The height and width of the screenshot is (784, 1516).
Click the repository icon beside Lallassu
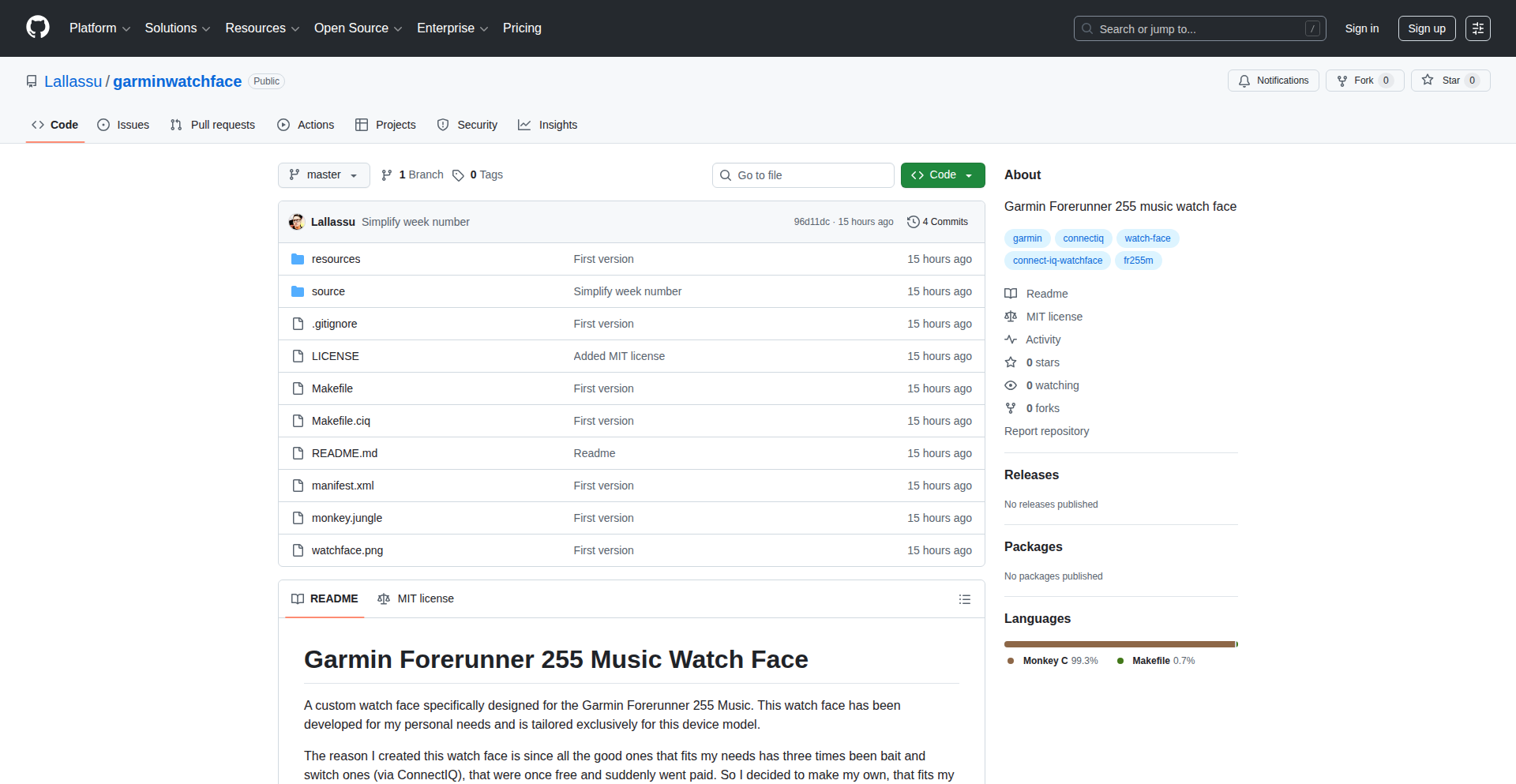pyautogui.click(x=32, y=81)
